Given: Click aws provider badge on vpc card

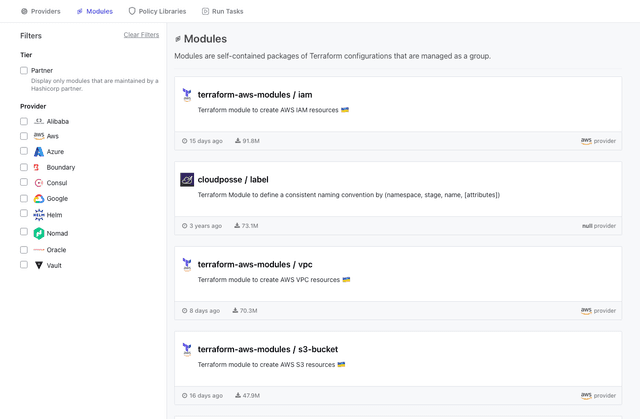Looking at the screenshot, I should (598, 311).
